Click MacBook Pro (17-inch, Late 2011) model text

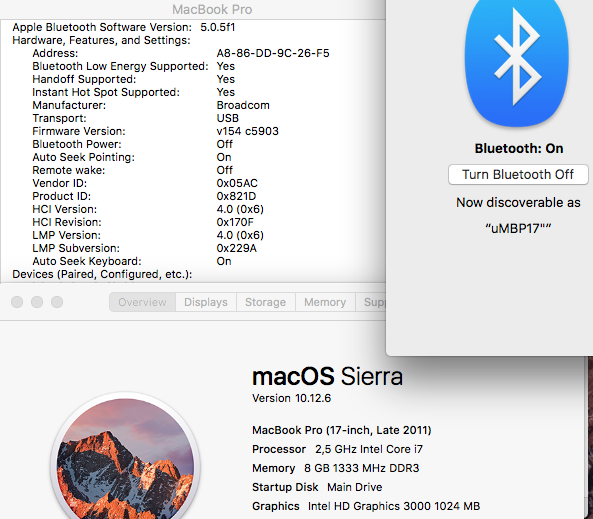(342, 430)
